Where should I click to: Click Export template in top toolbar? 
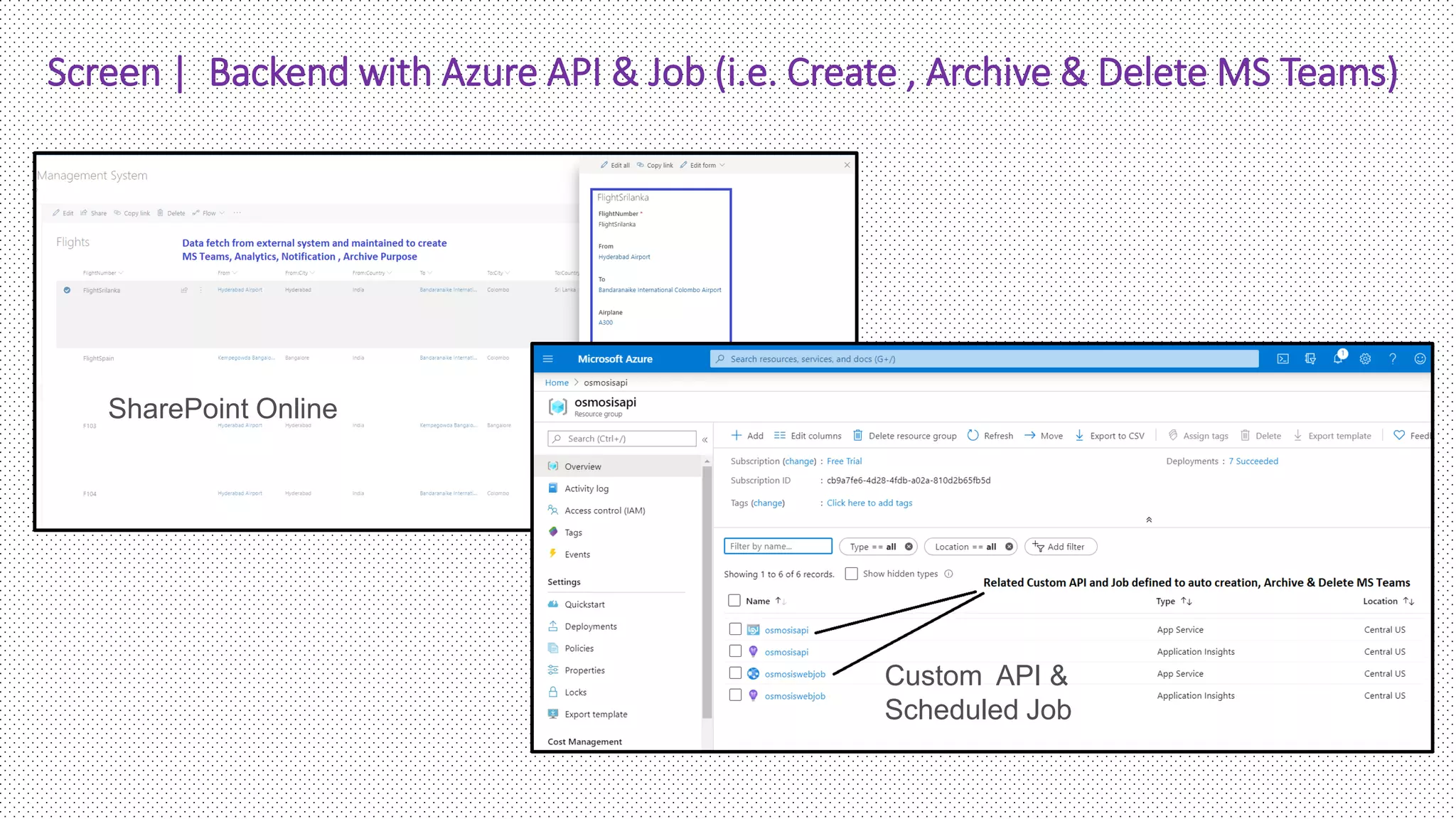(1332, 436)
